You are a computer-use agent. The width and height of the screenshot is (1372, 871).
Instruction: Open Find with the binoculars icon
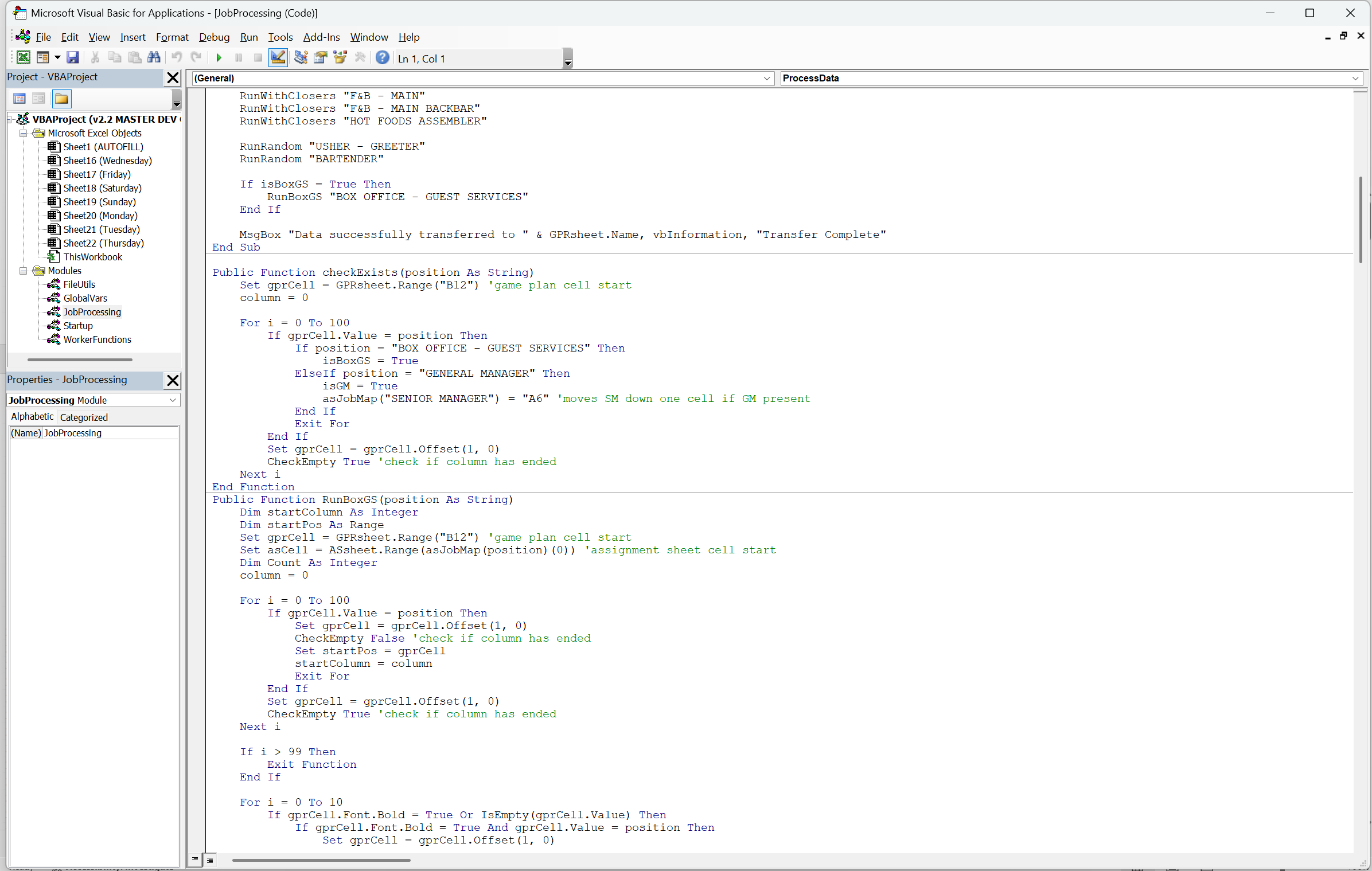(x=154, y=57)
